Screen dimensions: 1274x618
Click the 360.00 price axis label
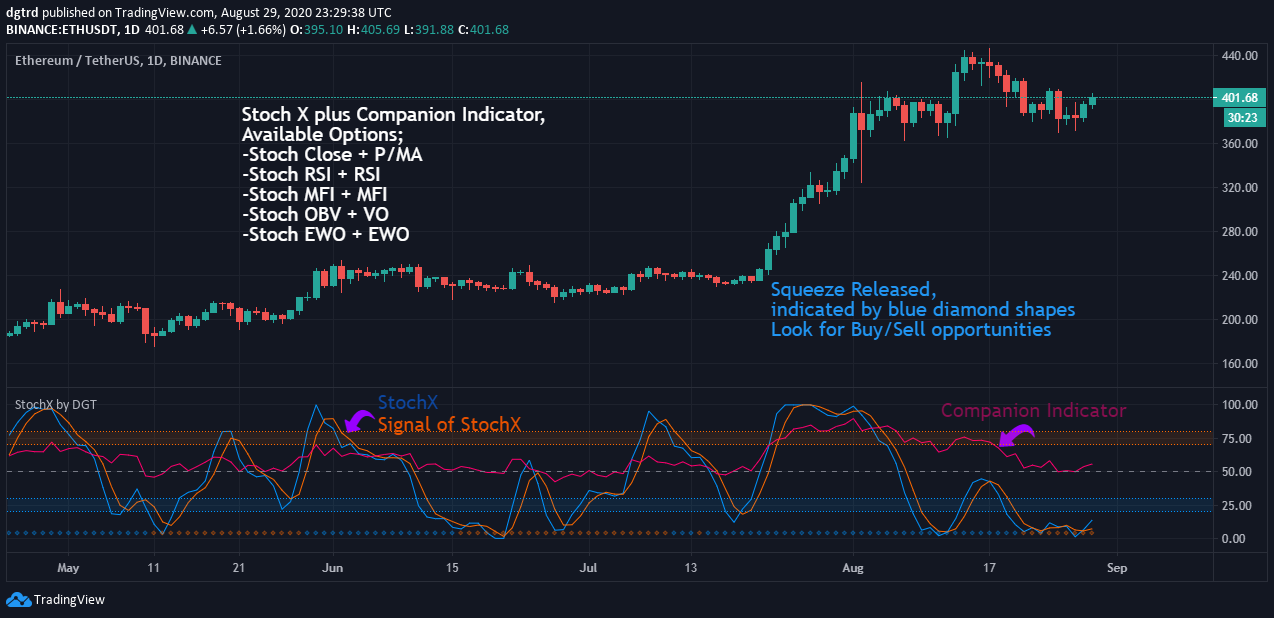pyautogui.click(x=1239, y=144)
